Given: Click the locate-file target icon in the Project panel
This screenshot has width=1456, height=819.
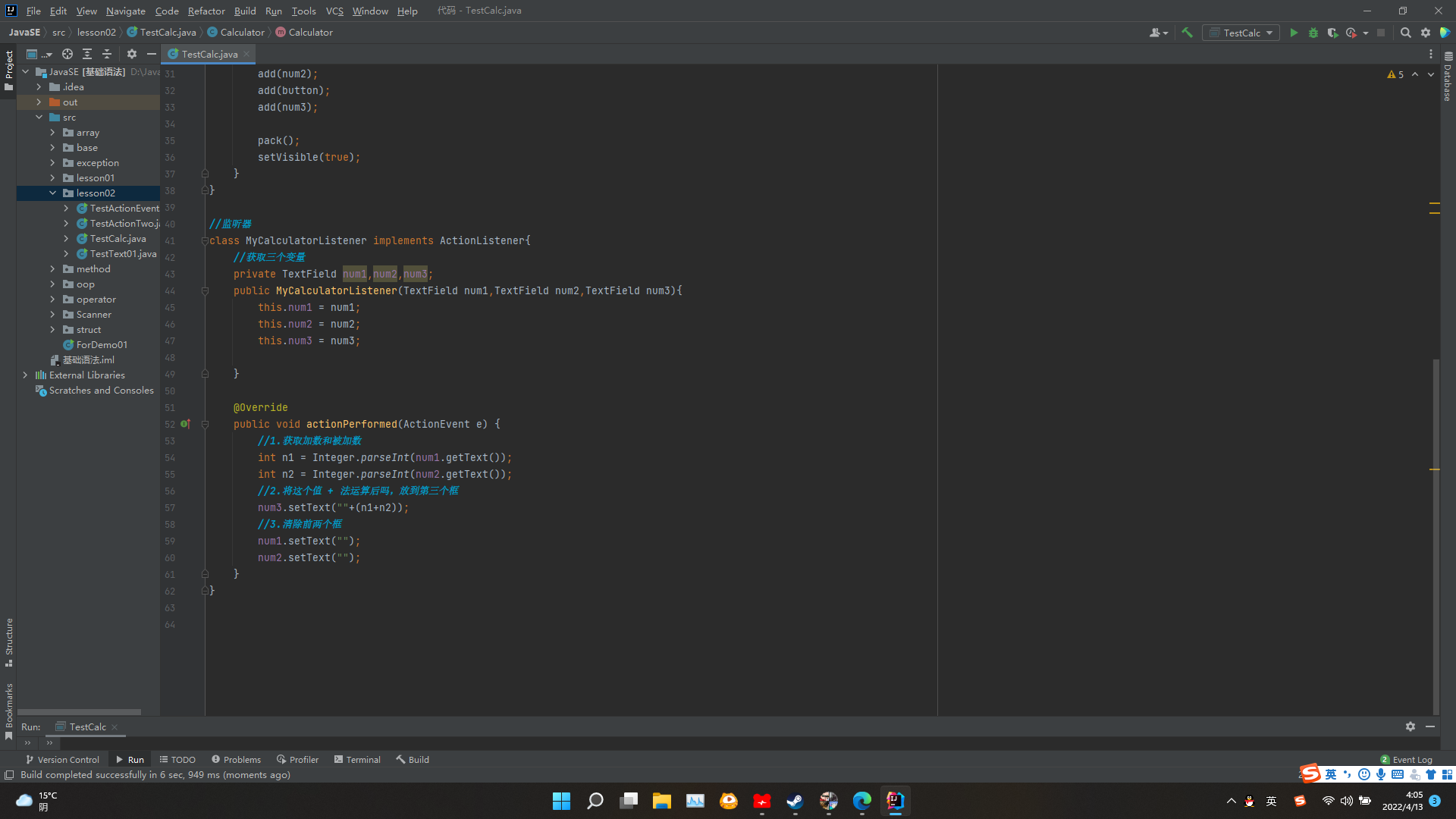Looking at the screenshot, I should pyautogui.click(x=67, y=54).
